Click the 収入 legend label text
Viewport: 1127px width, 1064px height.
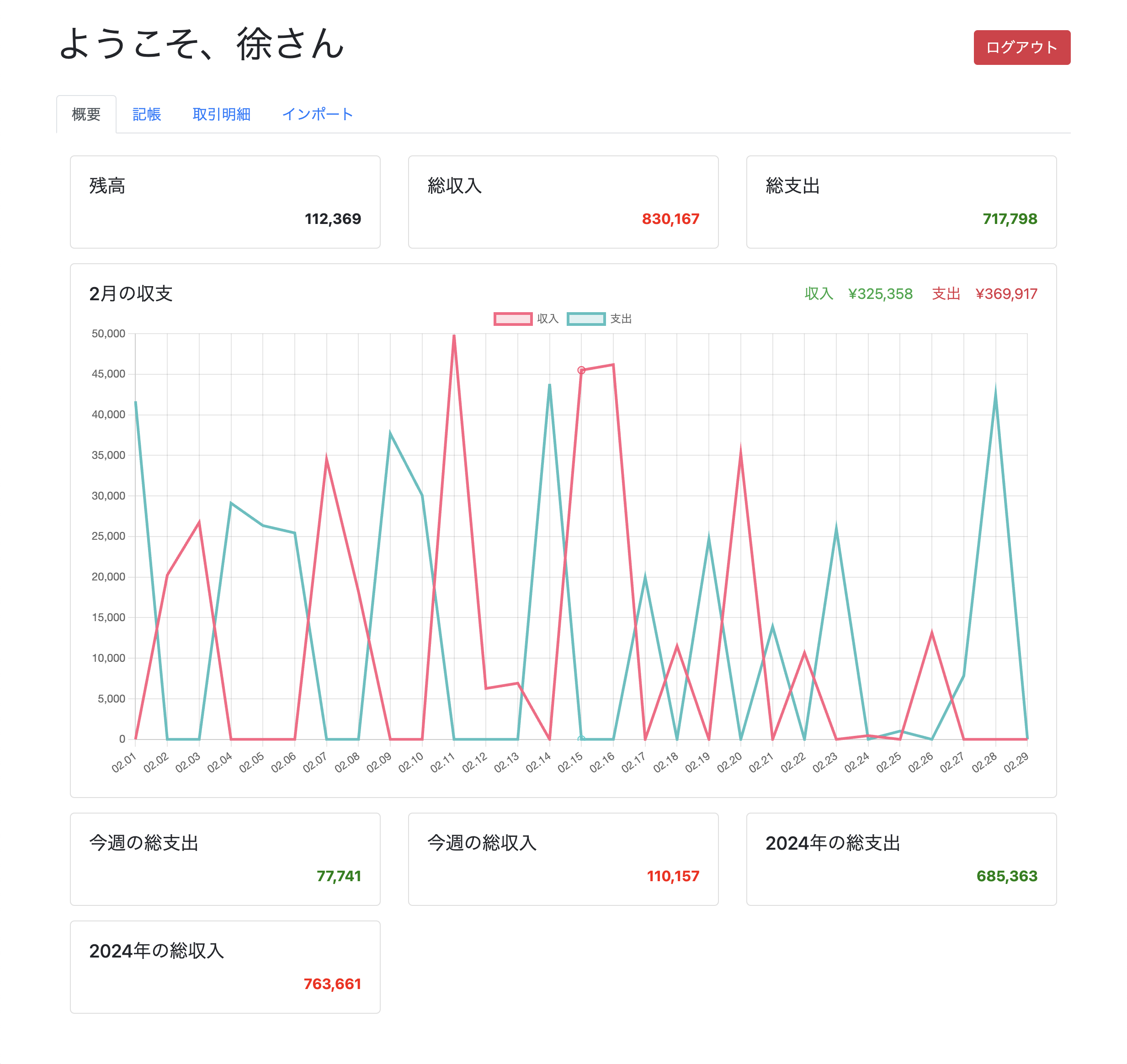[x=548, y=319]
